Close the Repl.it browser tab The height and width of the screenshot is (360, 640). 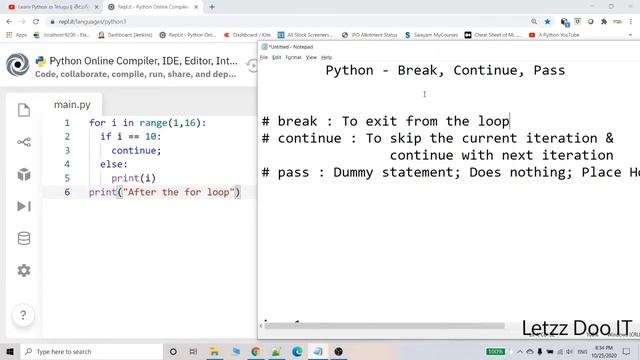196,7
